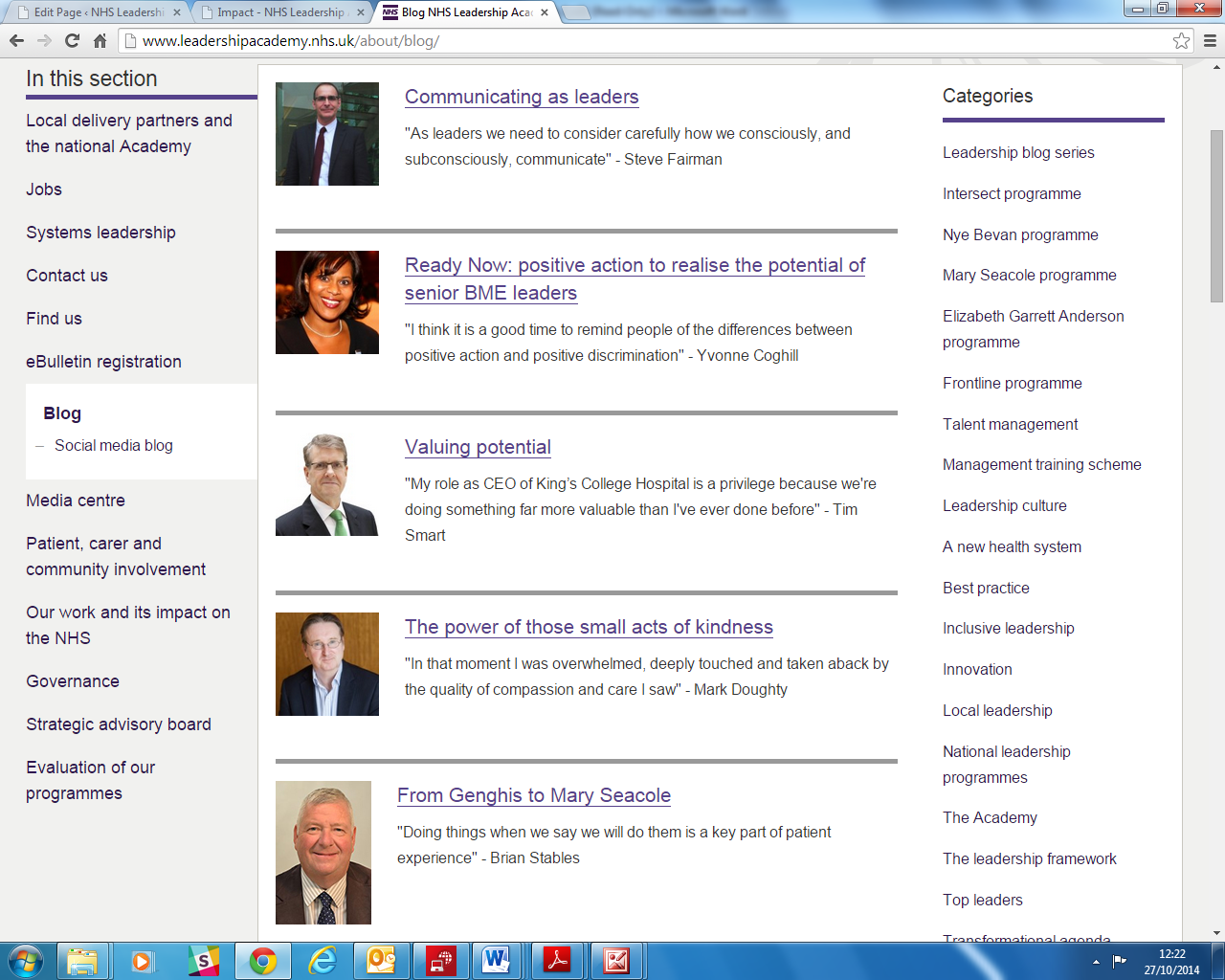Click the browser forward arrow
Viewport: 1225px width, 980px height.
click(44, 40)
